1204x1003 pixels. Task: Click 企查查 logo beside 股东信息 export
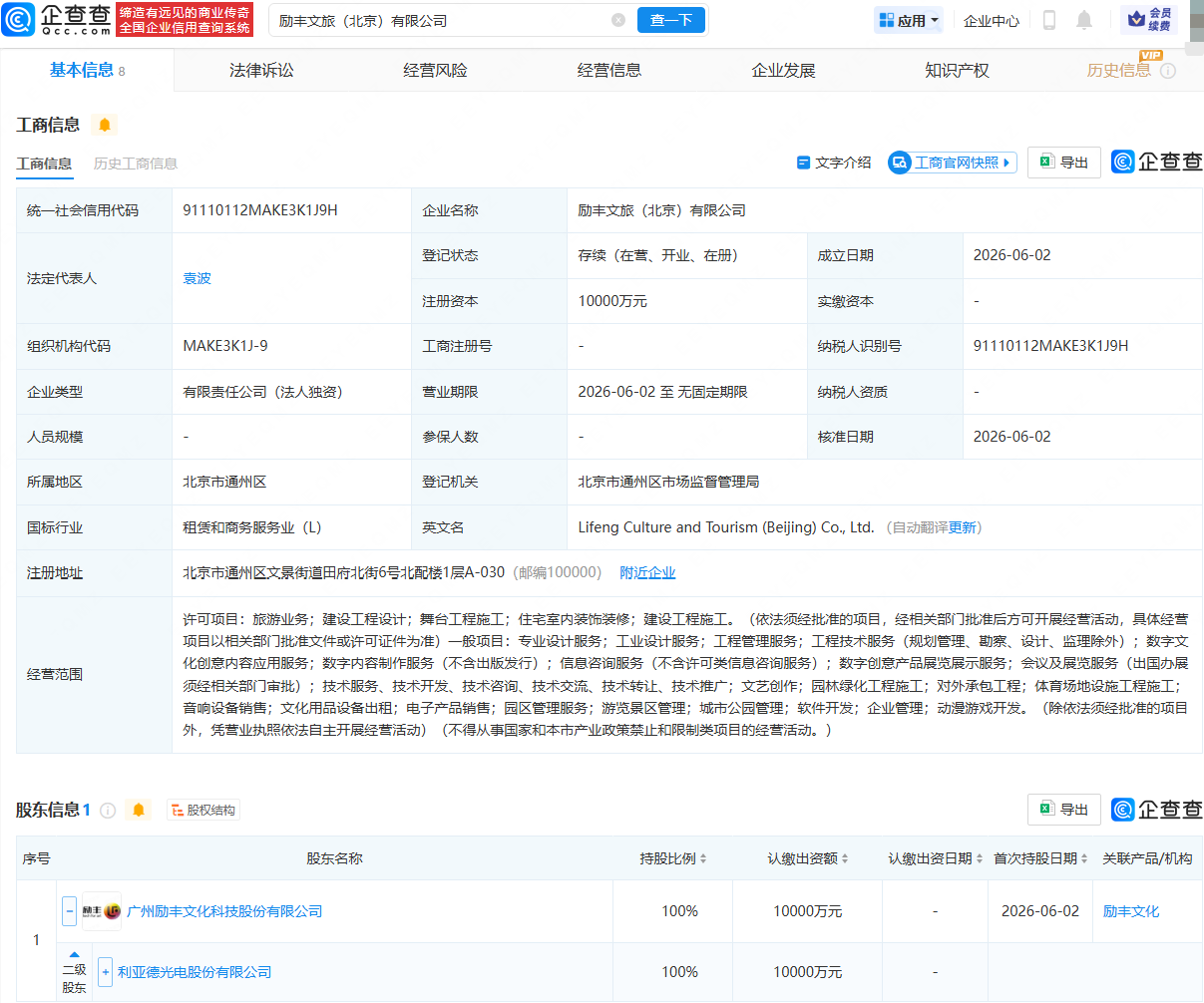pos(1157,810)
